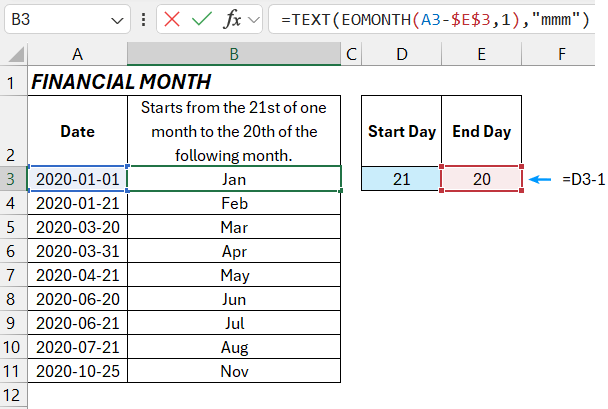The height and width of the screenshot is (409, 608).
Task: Select the End Day value cell 20
Action: (x=481, y=180)
